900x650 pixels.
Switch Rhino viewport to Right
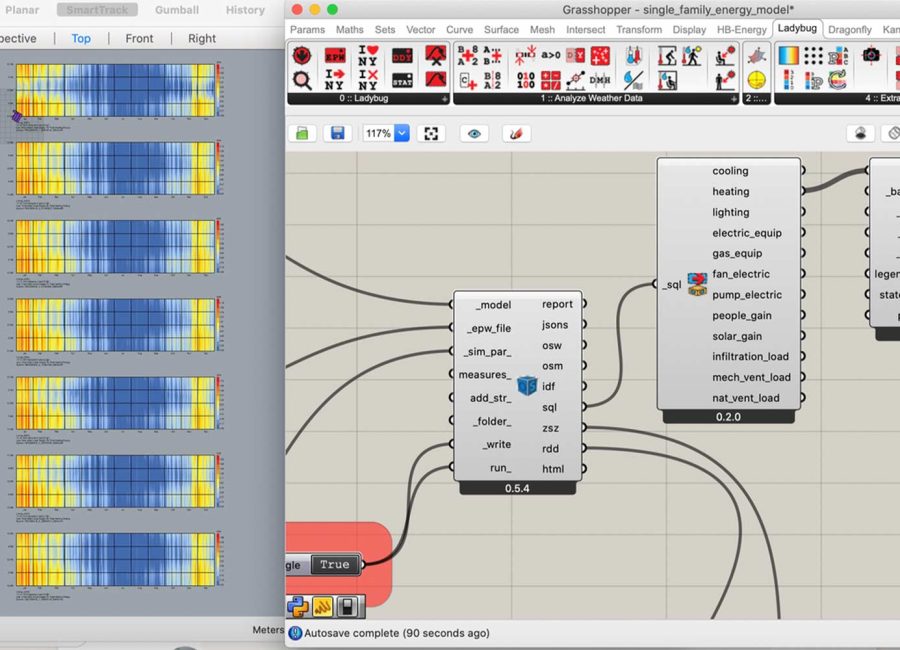click(202, 38)
